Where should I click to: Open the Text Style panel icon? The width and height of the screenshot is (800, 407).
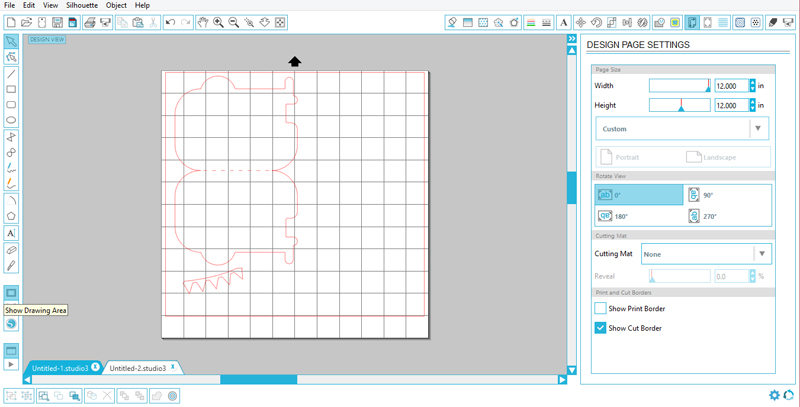pos(564,22)
